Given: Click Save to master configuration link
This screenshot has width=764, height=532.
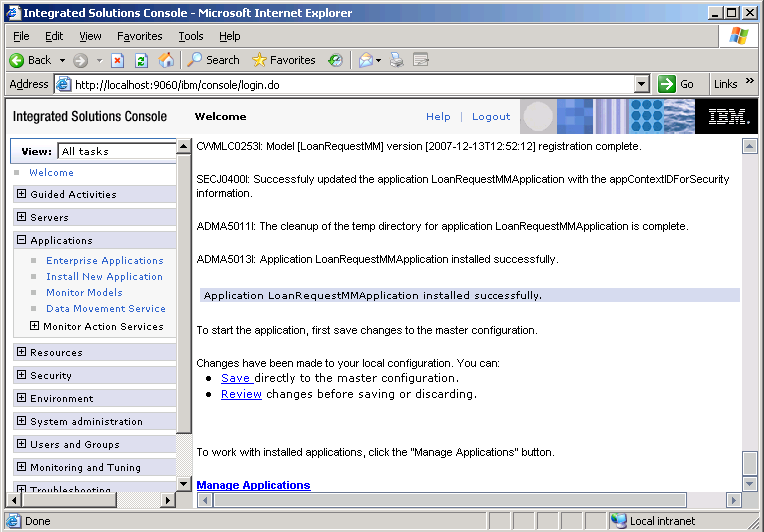Looking at the screenshot, I should 236,378.
